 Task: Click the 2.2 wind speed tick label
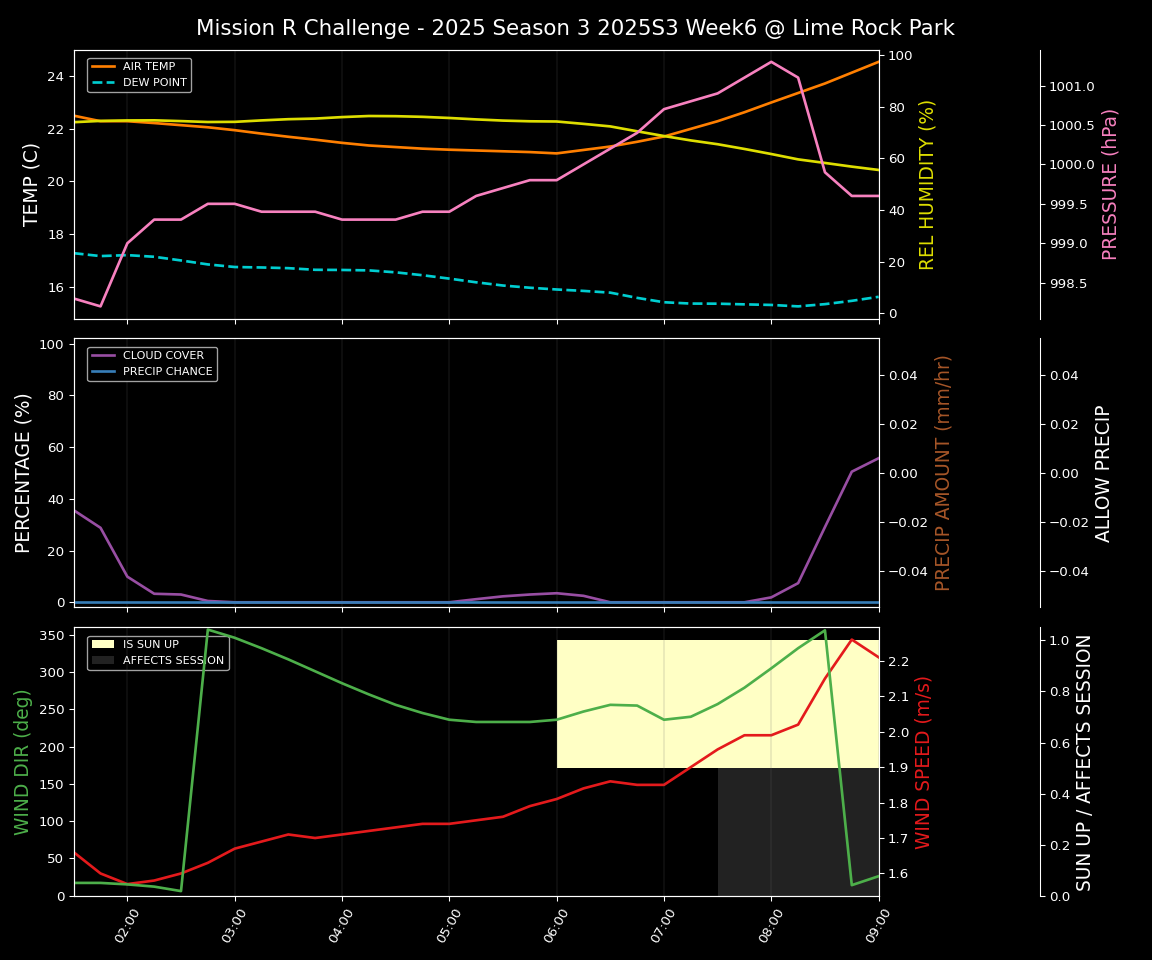coord(899,662)
